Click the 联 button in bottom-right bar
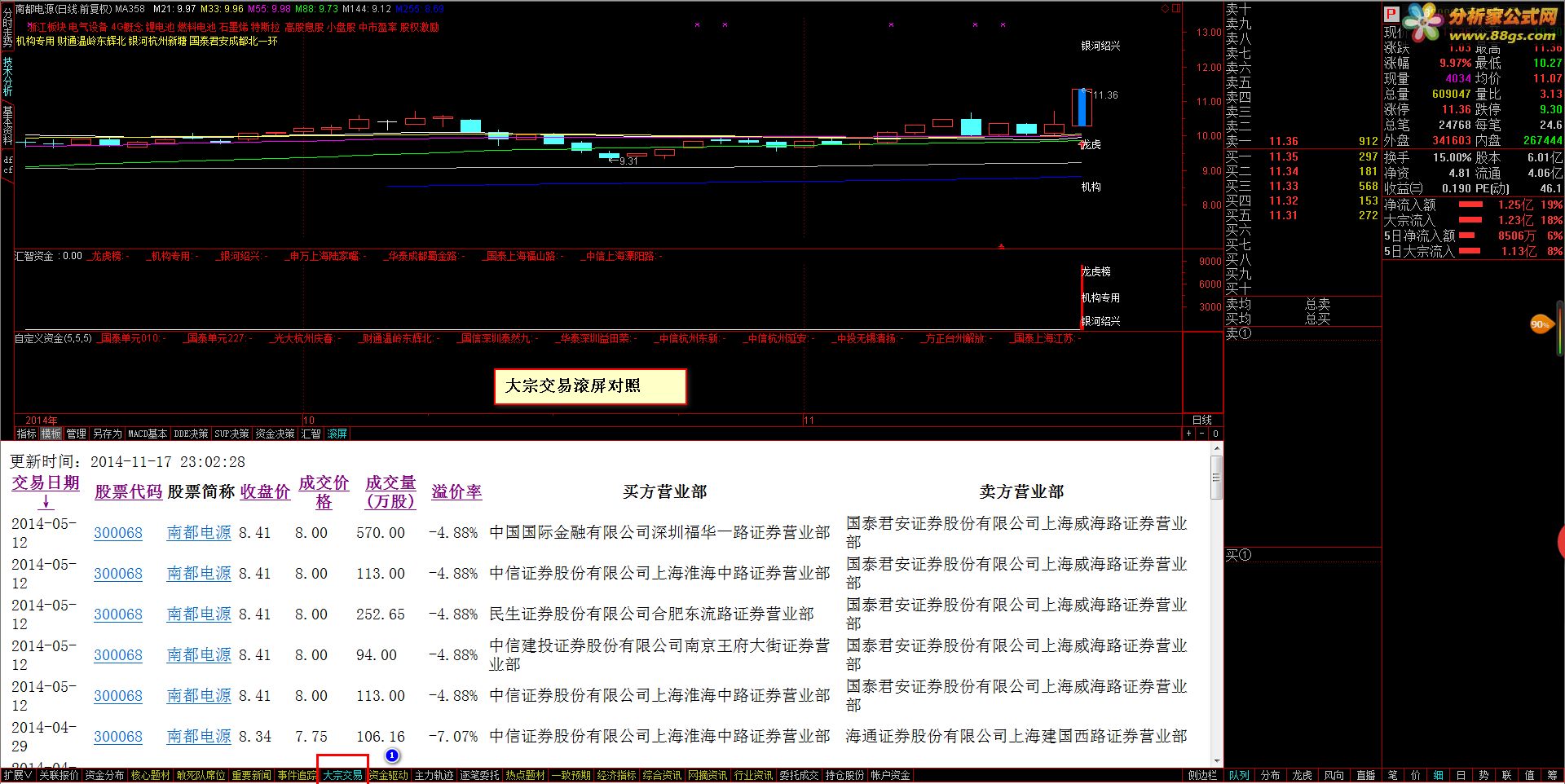This screenshot has width=1565, height=784. 1507,775
